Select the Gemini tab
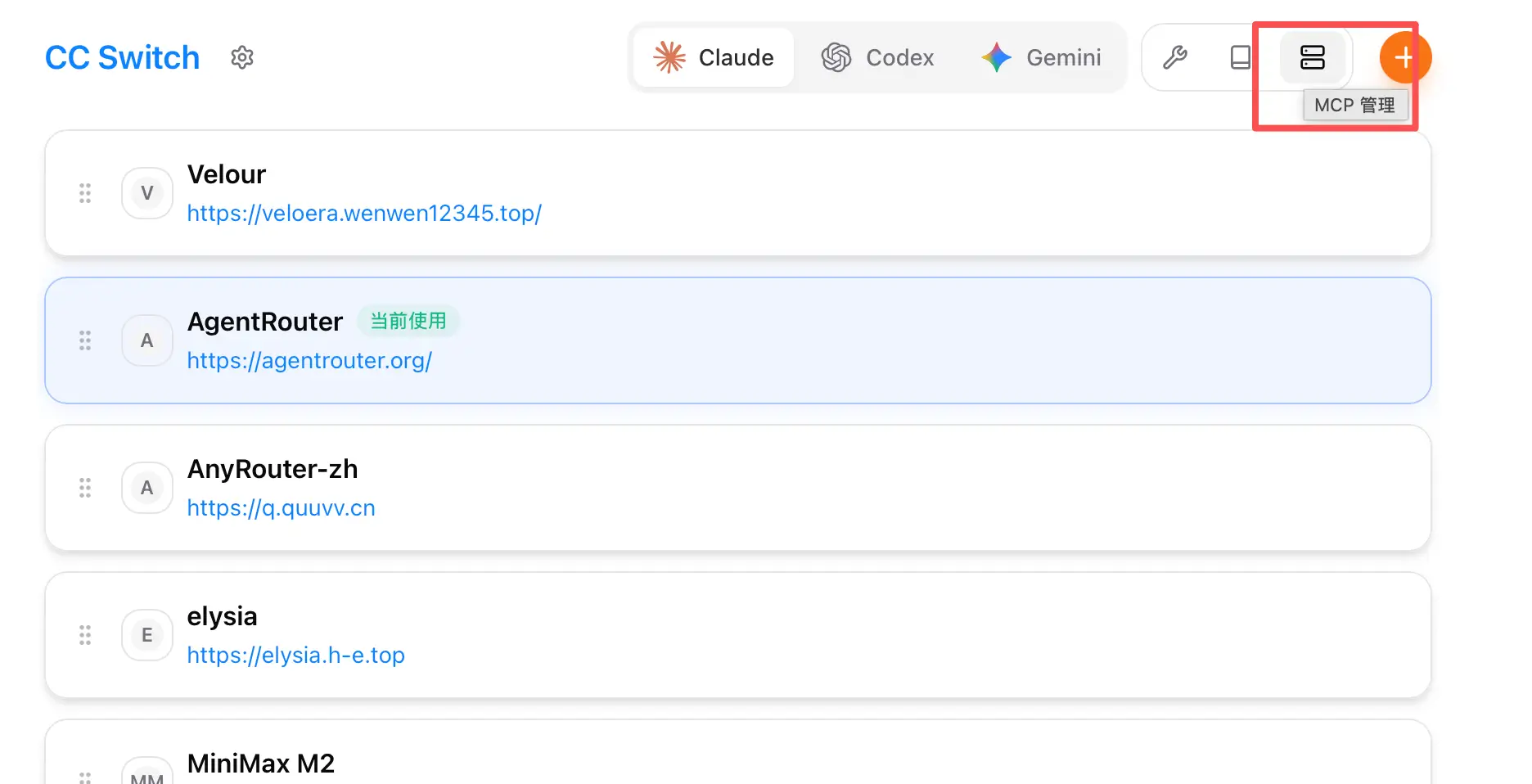 [x=1042, y=57]
